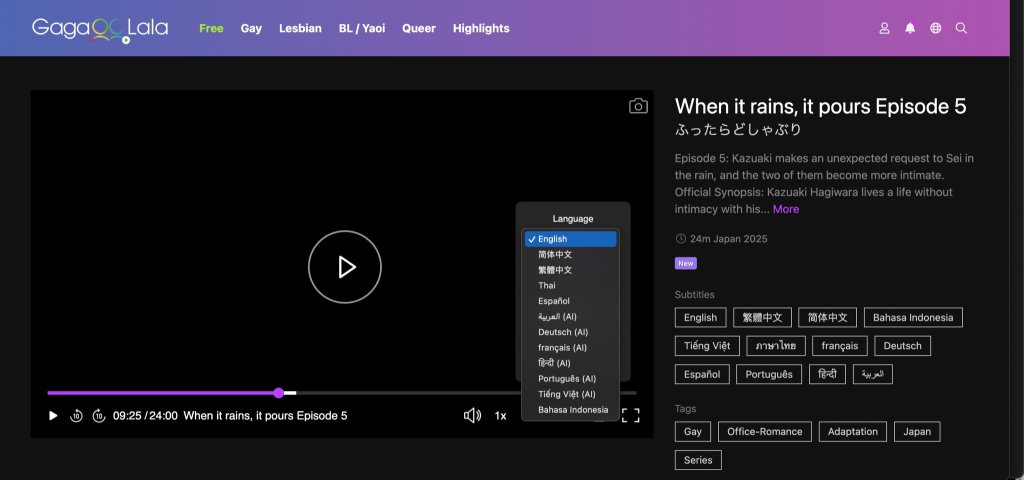Mute the video using the speaker icon
This screenshot has width=1024, height=480.
[x=472, y=416]
